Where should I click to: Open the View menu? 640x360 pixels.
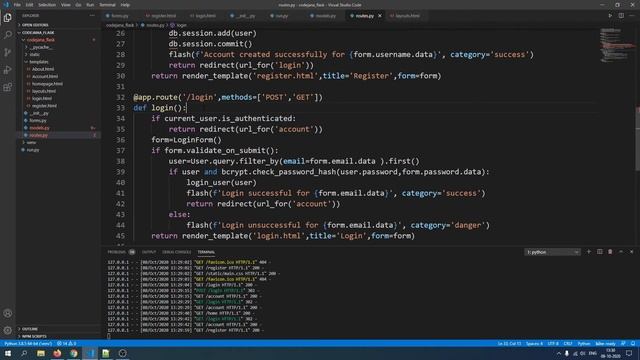(x=66, y=5)
